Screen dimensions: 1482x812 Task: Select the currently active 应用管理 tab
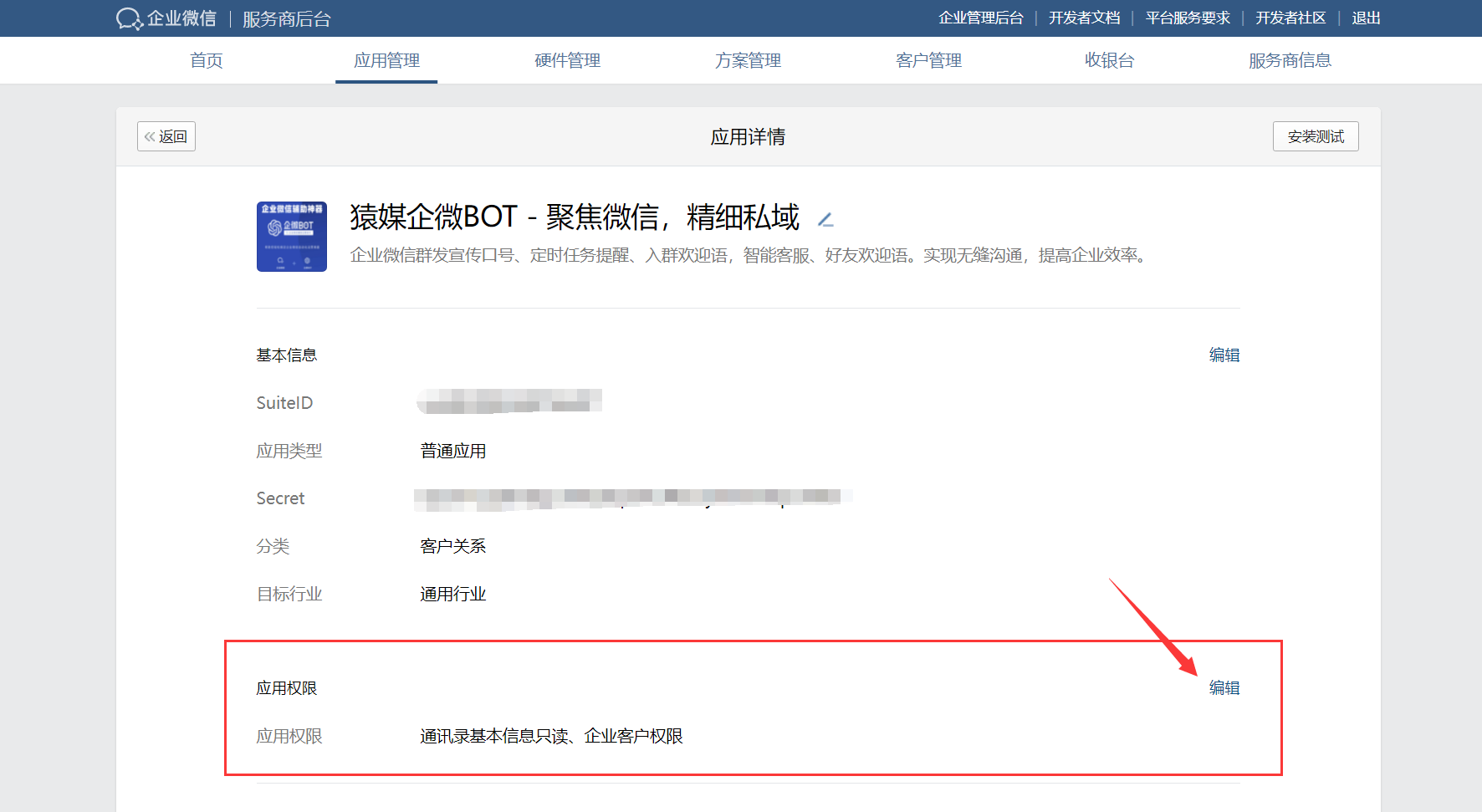pyautogui.click(x=386, y=60)
